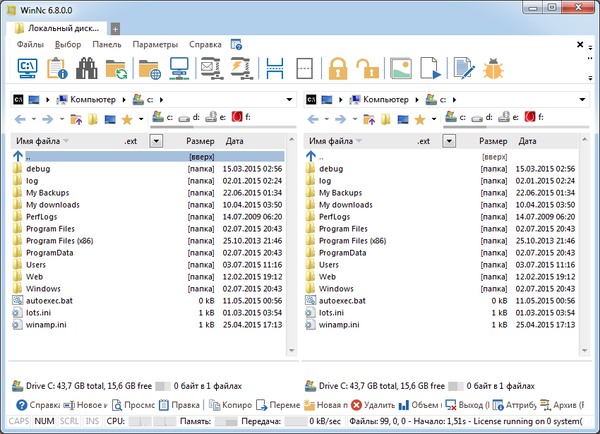The height and width of the screenshot is (434, 600).
Task: Expand the left panel path dropdown
Action: (x=287, y=100)
